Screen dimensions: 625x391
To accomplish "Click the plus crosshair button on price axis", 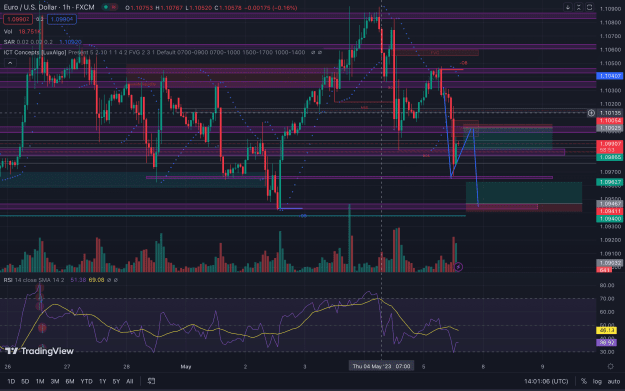I will (591, 113).
